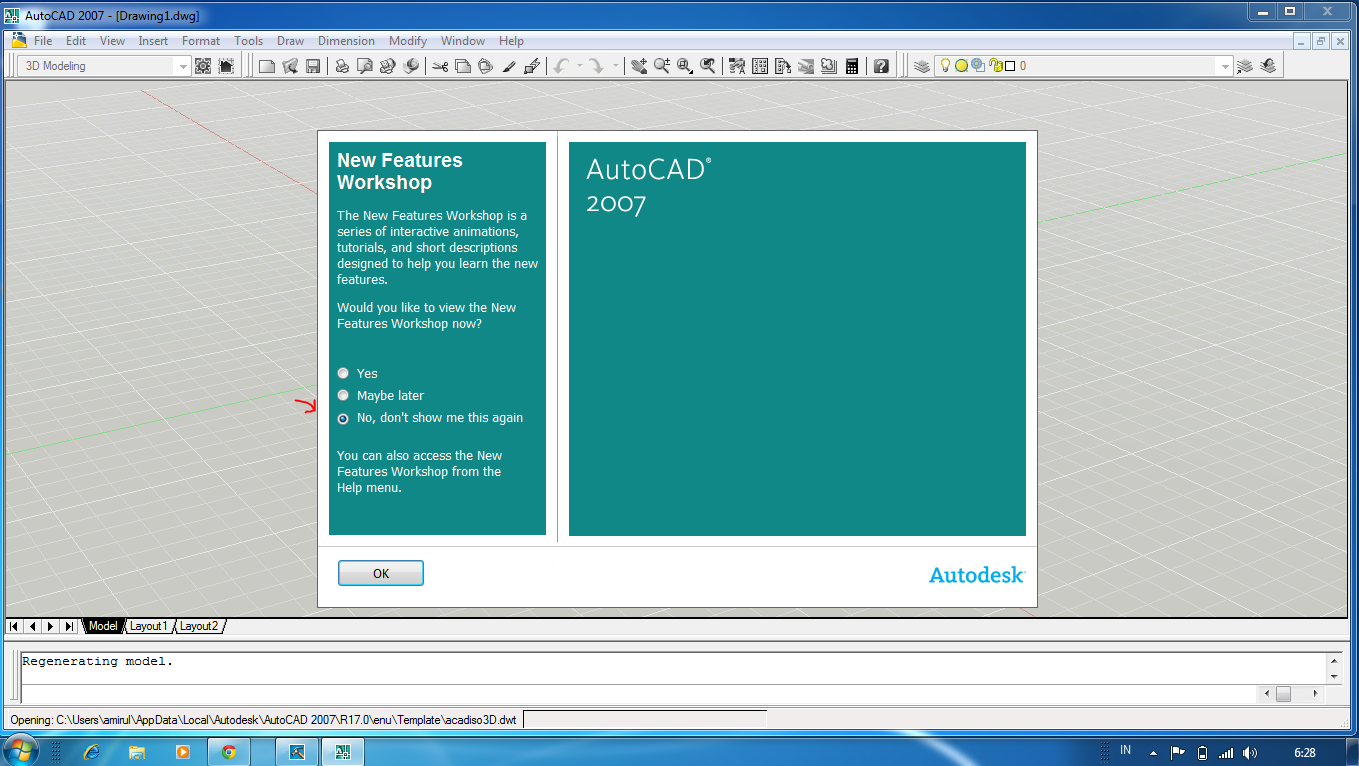
Task: Open the QuickCalc calculator icon
Action: pos(852,66)
